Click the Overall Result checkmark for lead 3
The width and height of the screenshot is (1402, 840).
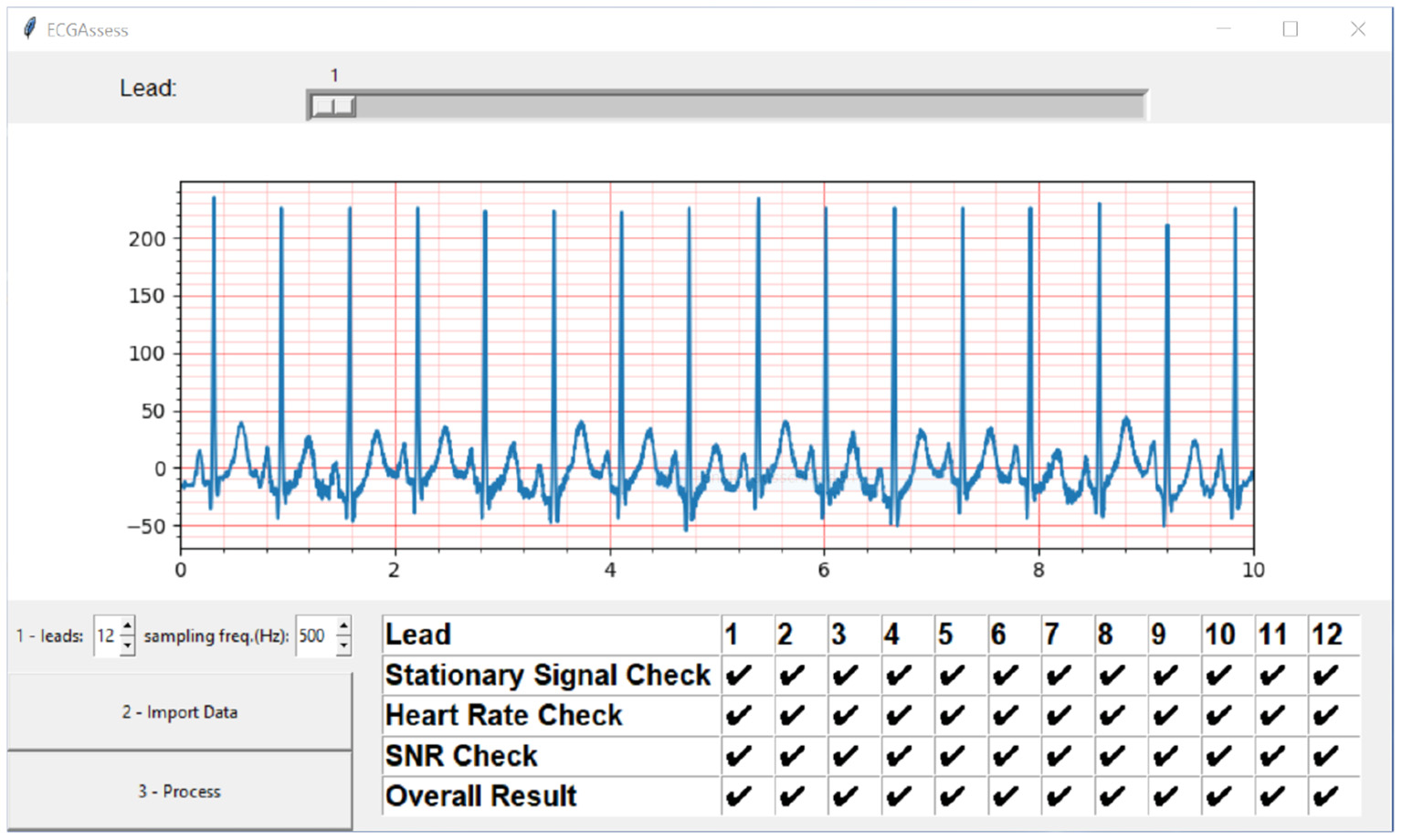(x=845, y=796)
